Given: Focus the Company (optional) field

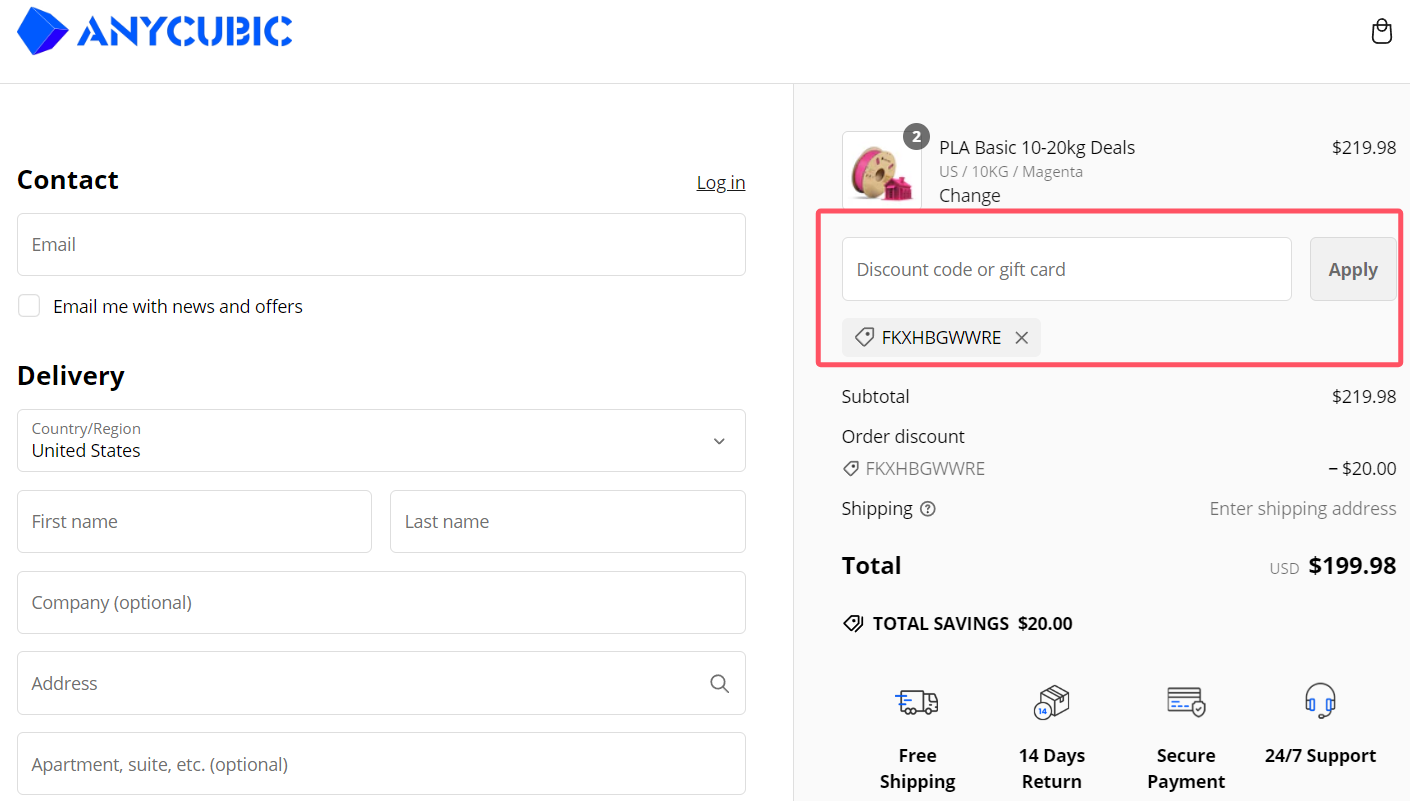Looking at the screenshot, I should pos(381,602).
